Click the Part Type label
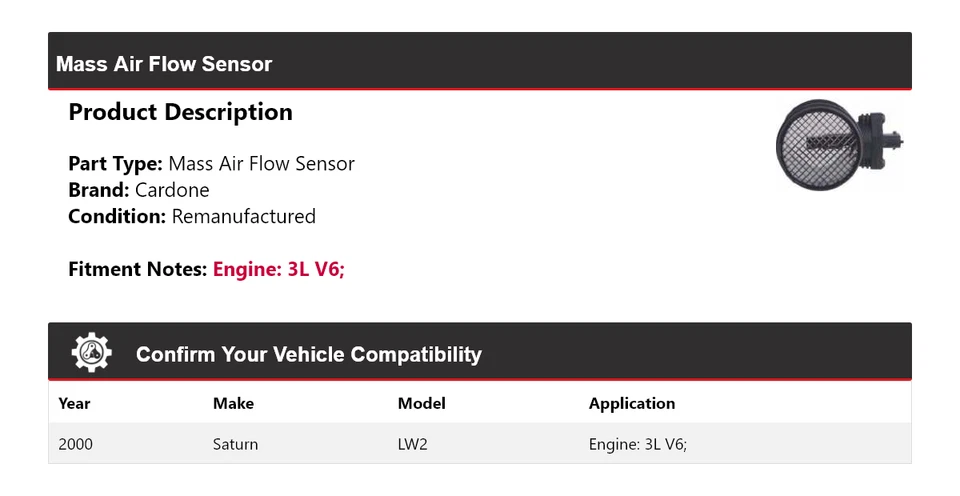This screenshot has width=960, height=496. [115, 164]
